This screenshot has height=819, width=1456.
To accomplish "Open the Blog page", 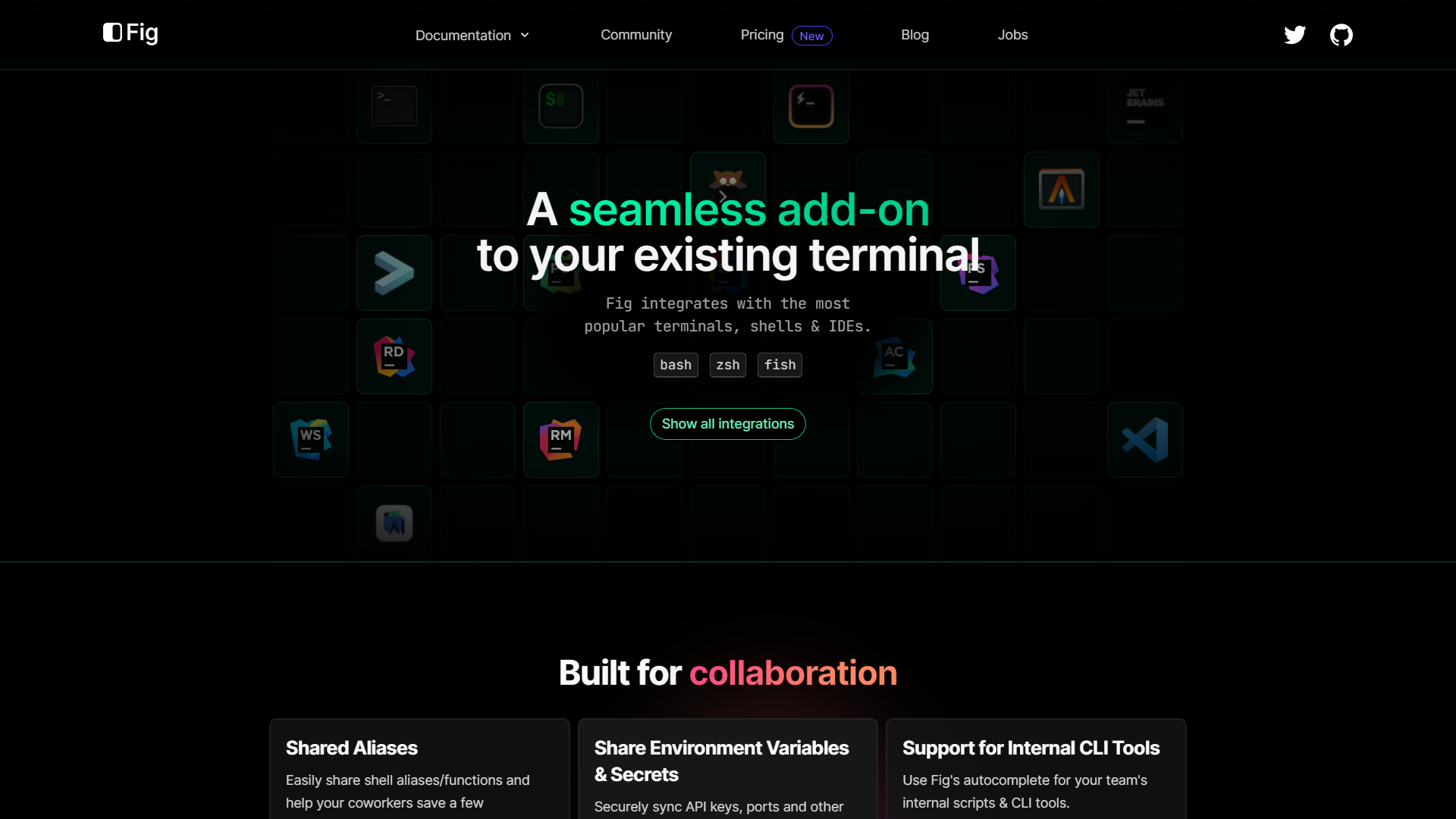I will (x=915, y=35).
